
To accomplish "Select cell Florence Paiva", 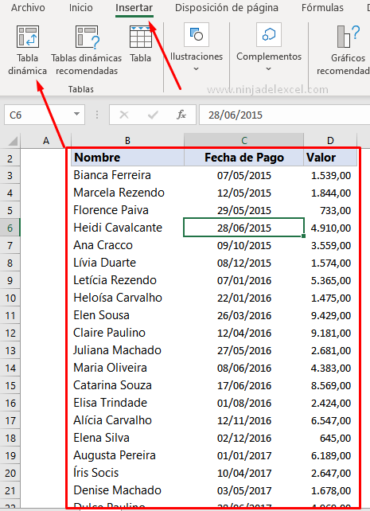I will [x=128, y=210].
